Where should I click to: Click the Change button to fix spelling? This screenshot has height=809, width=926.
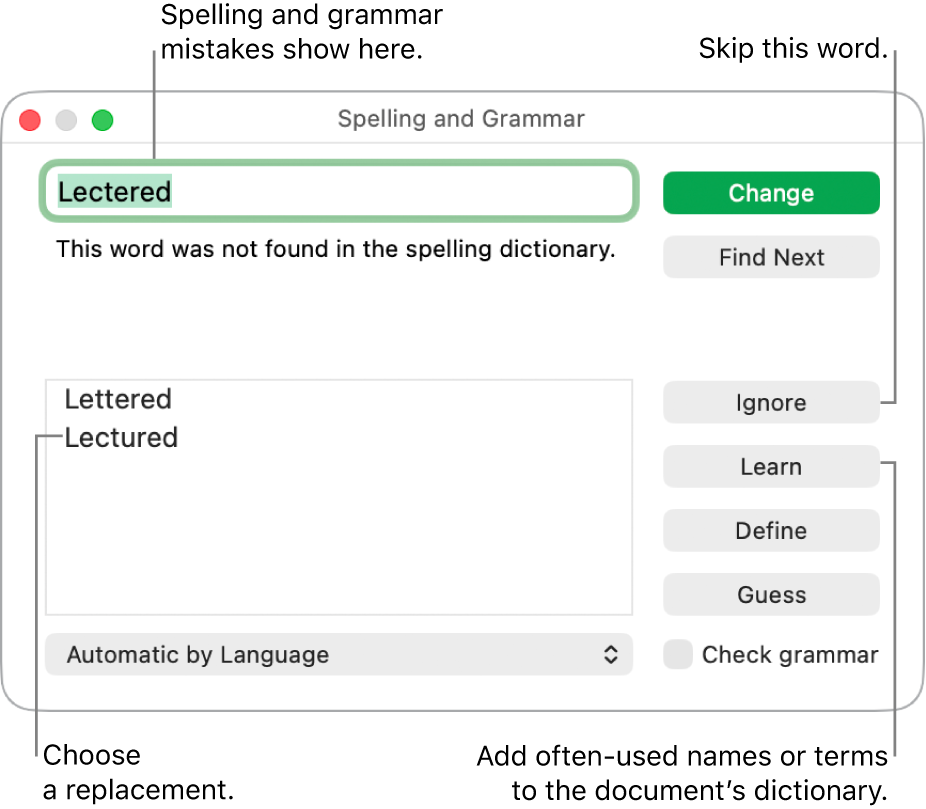pos(771,192)
